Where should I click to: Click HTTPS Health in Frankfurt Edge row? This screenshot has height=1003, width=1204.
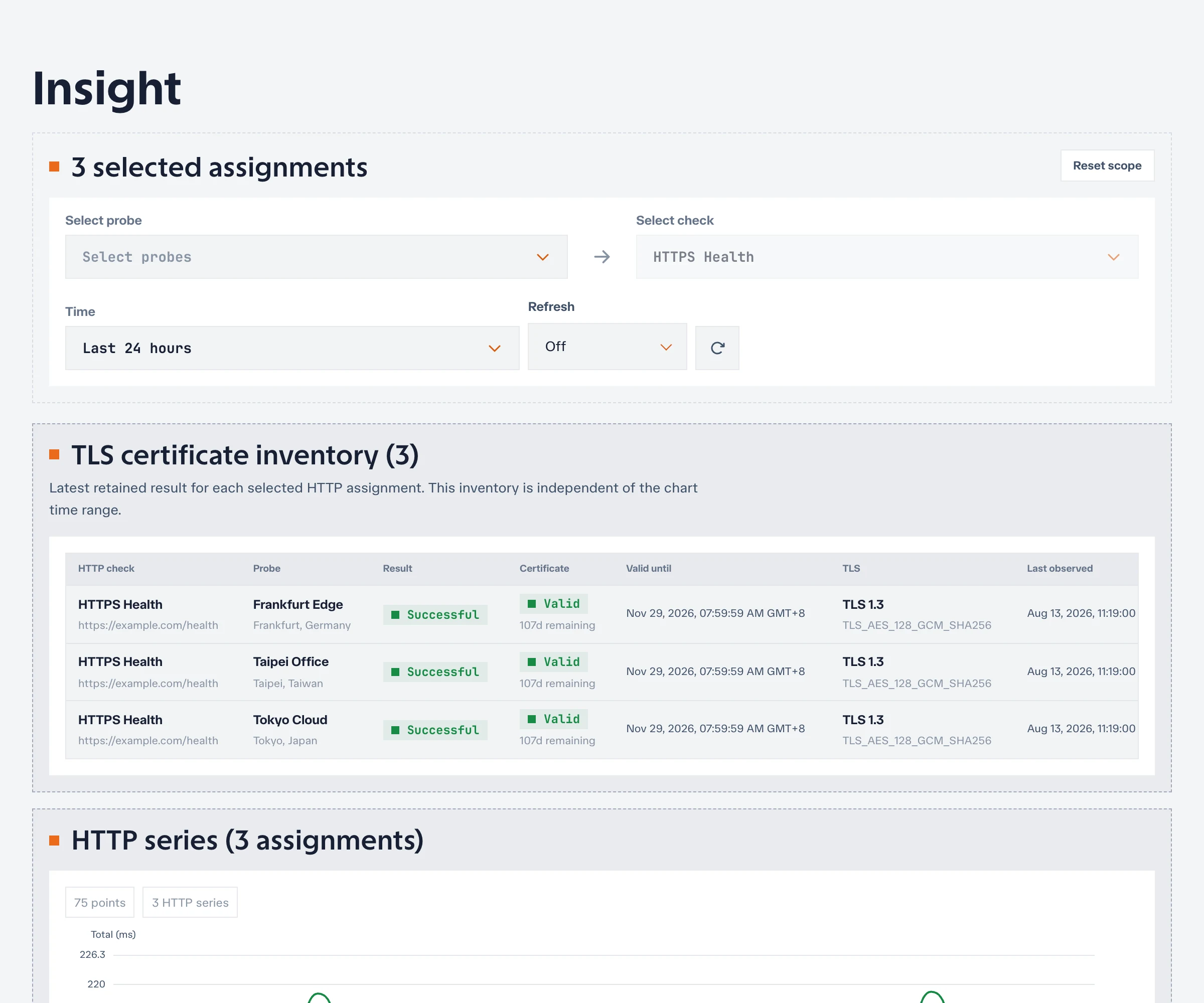pyautogui.click(x=120, y=604)
